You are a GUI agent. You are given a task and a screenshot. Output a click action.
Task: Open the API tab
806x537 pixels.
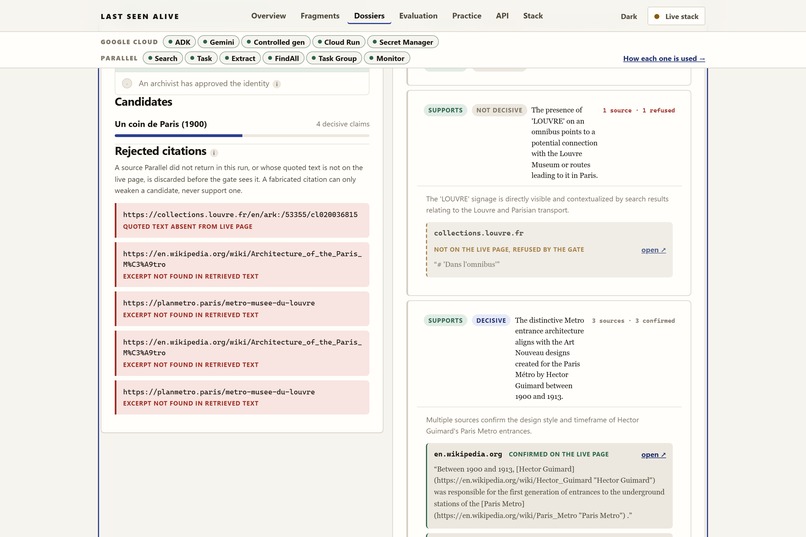click(x=502, y=16)
